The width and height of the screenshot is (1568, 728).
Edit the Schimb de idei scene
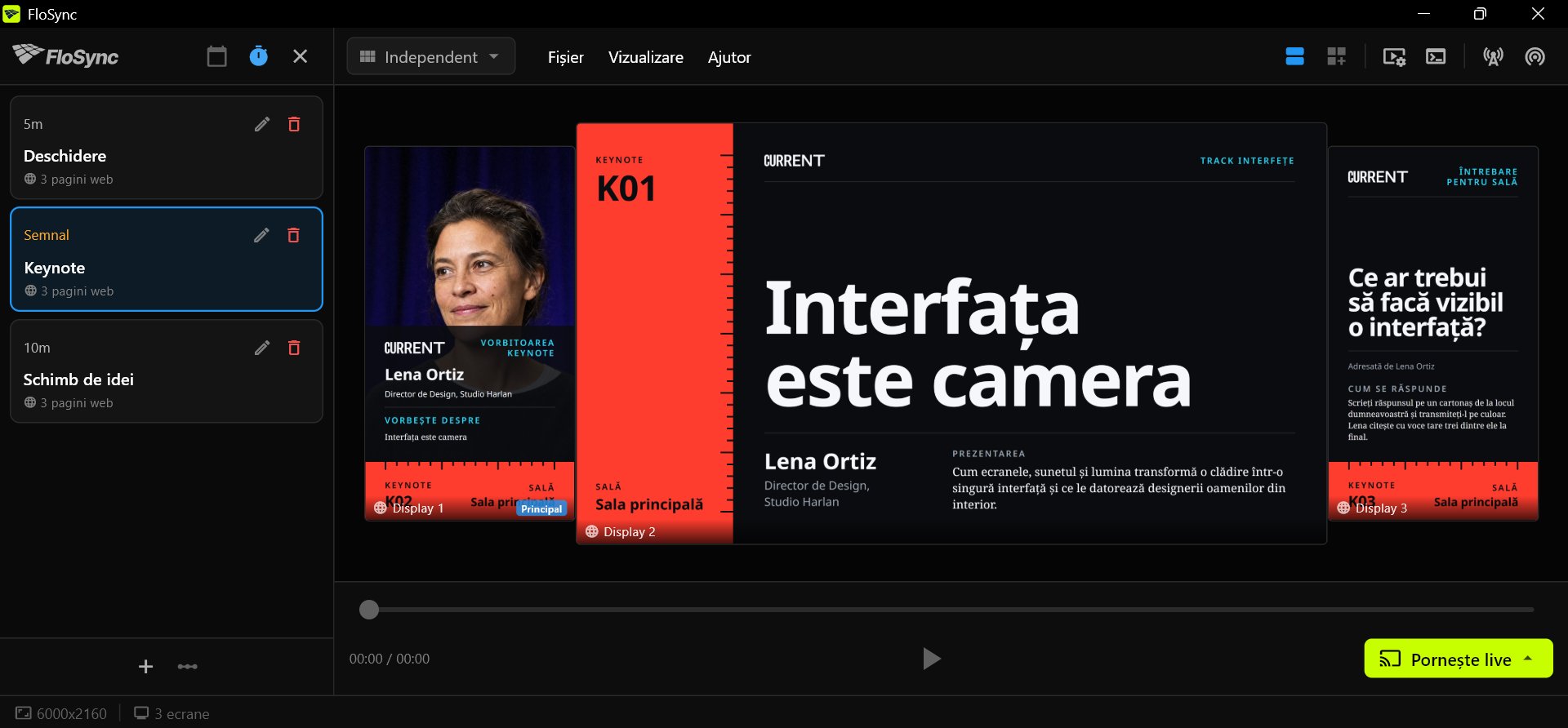[261, 348]
